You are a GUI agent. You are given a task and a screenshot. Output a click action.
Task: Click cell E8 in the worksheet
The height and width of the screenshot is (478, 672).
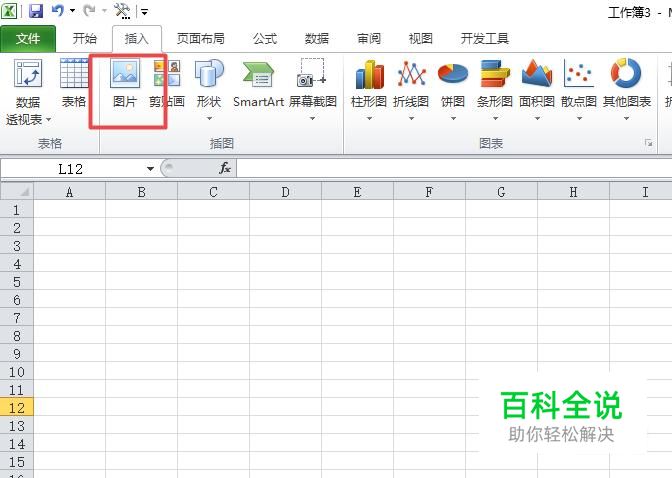point(357,336)
